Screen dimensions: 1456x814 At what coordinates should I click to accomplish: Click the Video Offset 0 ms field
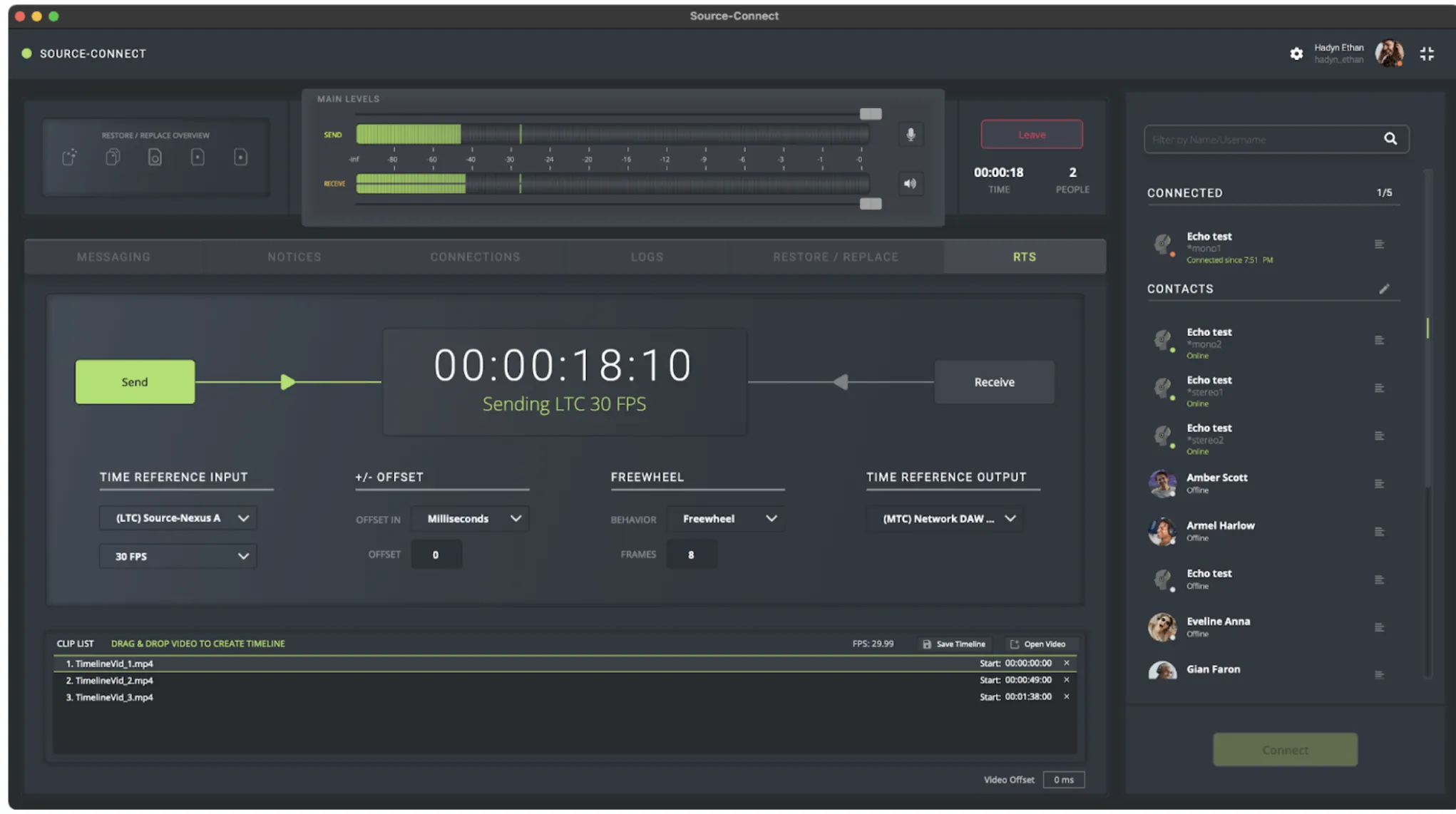(x=1063, y=780)
